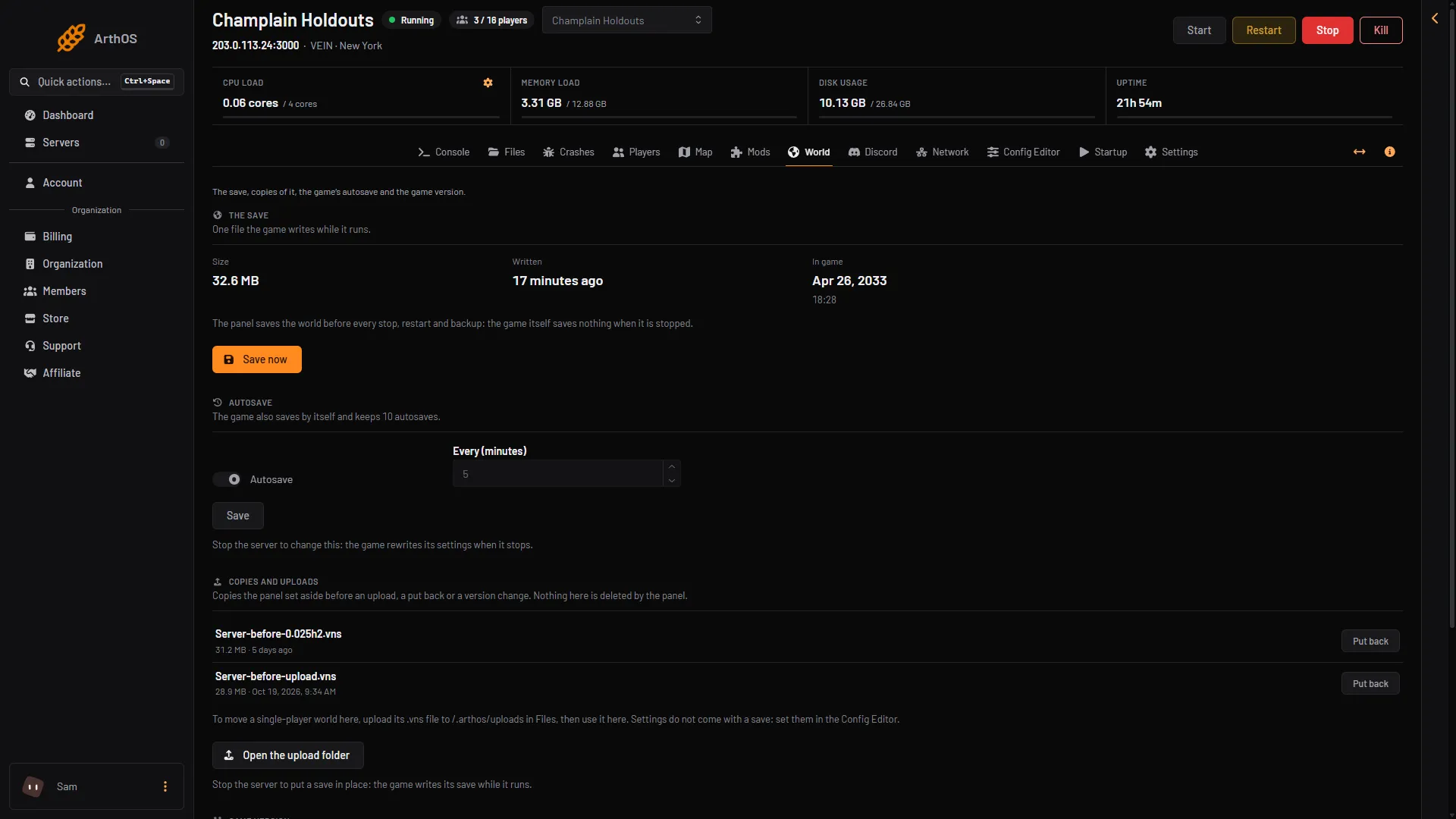Go to Account in the sidebar
The width and height of the screenshot is (1456, 819).
tap(96, 183)
